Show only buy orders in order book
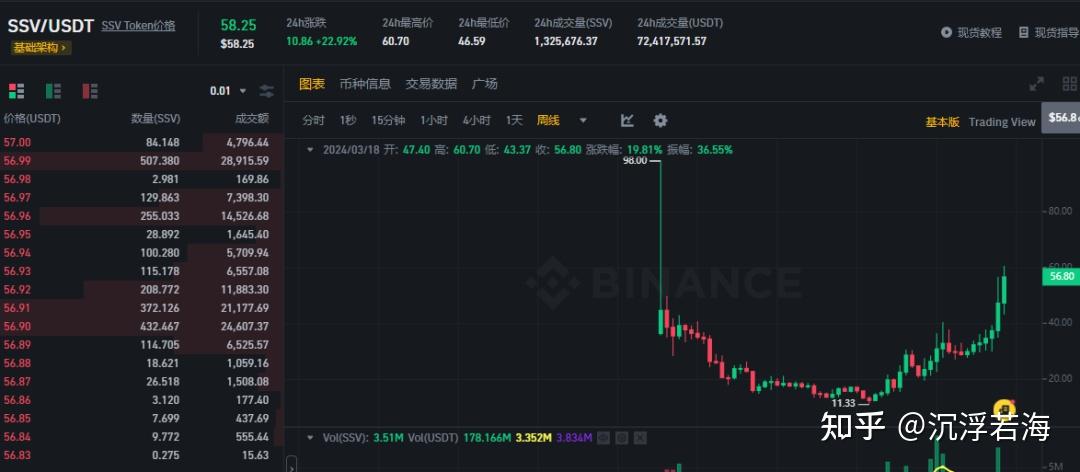The width and height of the screenshot is (1080, 472). (x=53, y=91)
